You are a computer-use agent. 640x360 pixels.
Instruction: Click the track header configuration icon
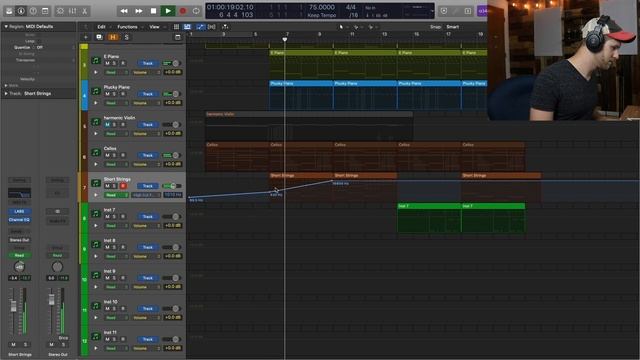(x=178, y=37)
